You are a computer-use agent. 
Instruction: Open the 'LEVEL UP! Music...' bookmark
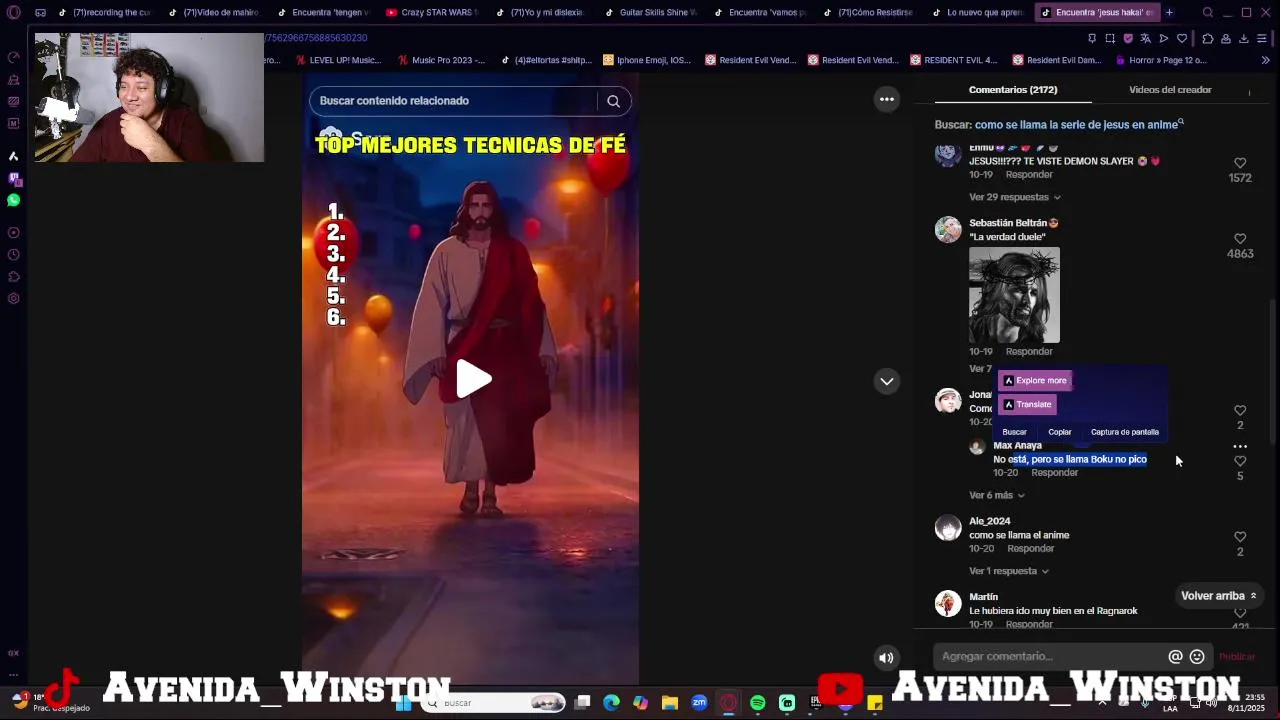(337, 60)
